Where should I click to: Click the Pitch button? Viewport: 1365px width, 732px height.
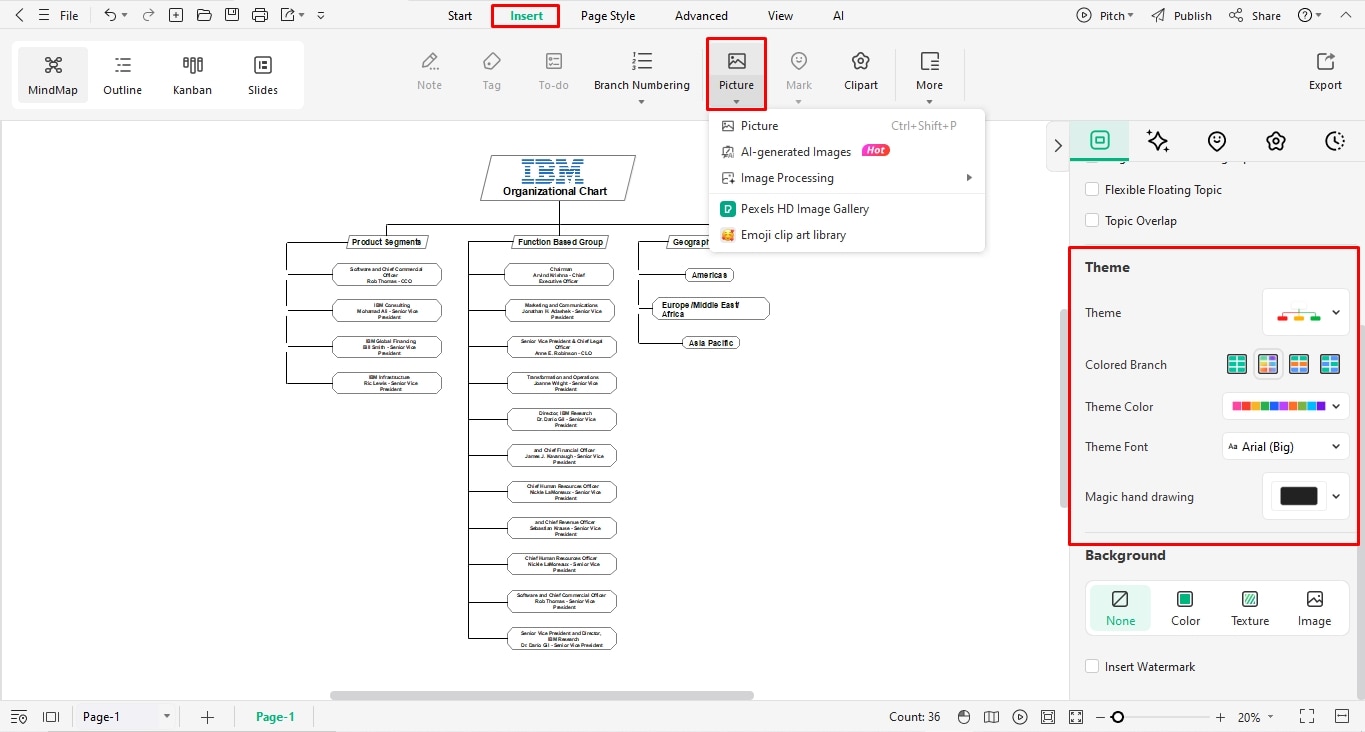tap(1105, 16)
